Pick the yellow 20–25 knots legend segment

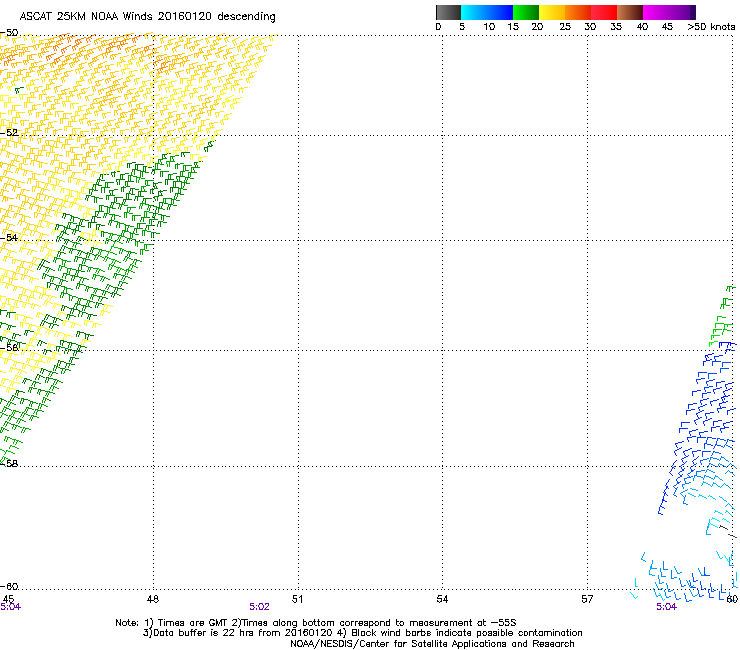click(552, 12)
